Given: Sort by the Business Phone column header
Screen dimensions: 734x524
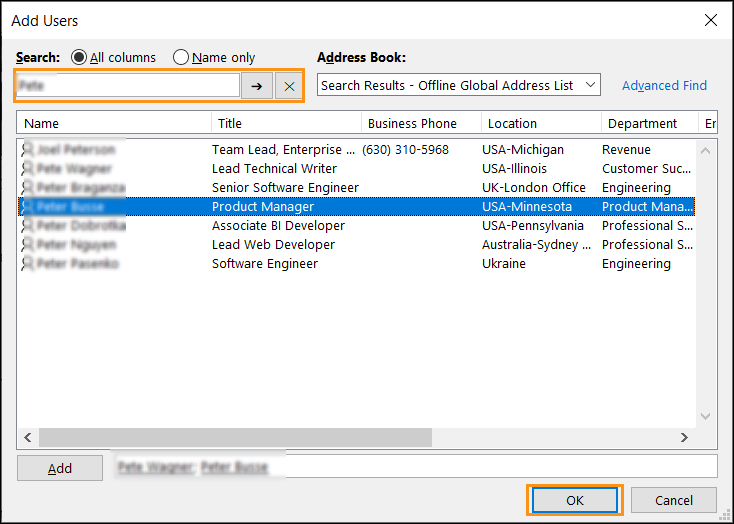Looking at the screenshot, I should click(421, 123).
